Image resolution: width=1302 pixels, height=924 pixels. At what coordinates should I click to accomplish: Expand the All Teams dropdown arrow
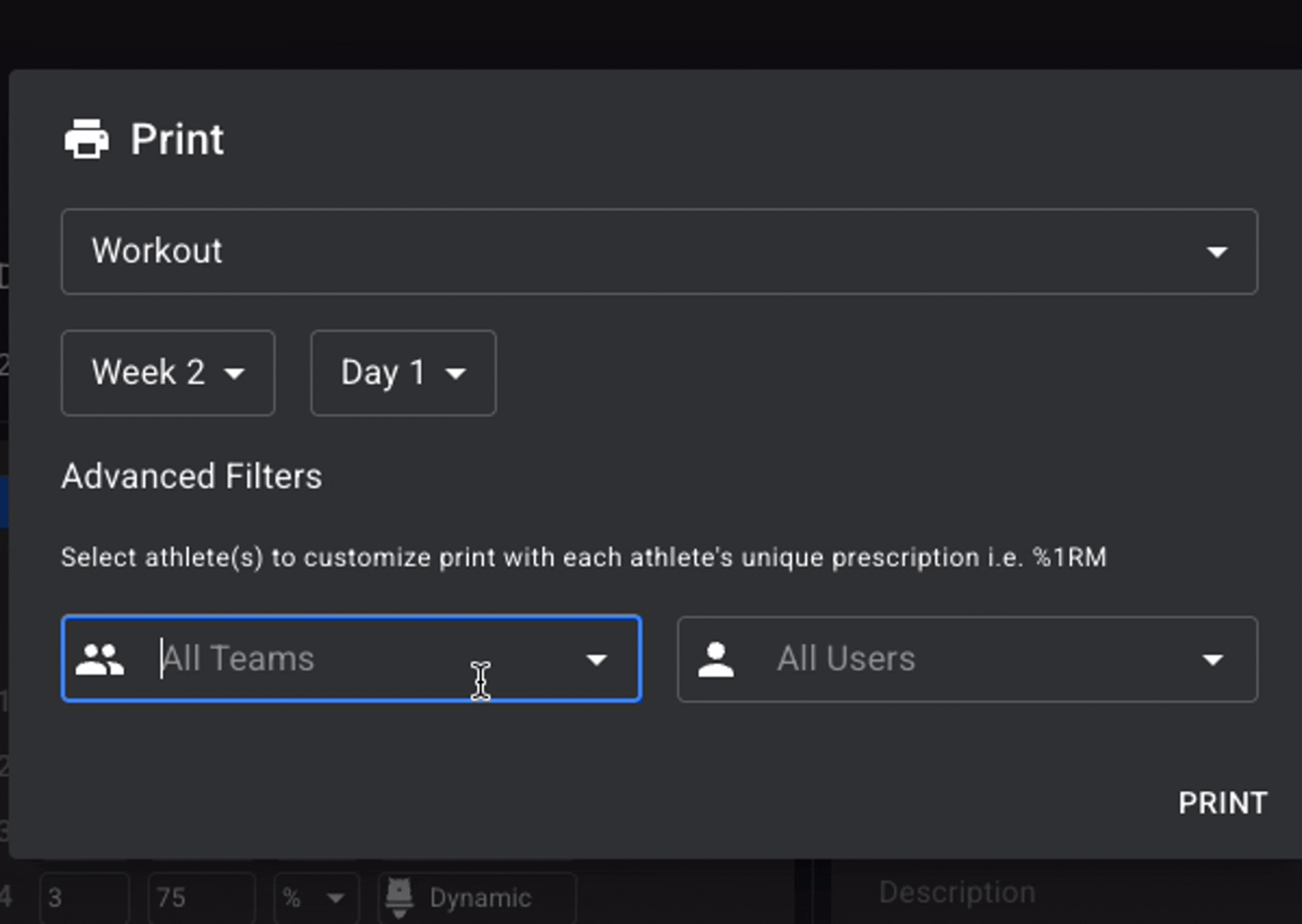(596, 660)
